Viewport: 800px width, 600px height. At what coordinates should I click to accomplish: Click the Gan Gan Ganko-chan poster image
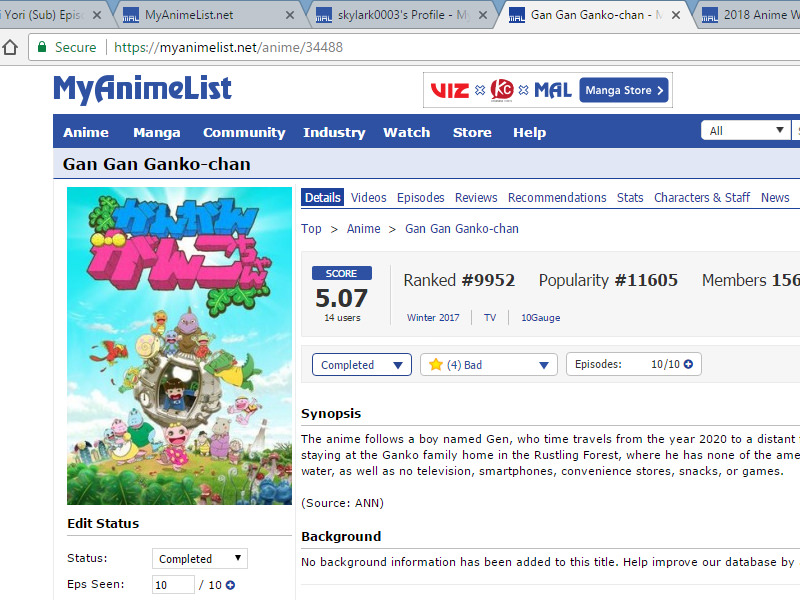(165, 345)
